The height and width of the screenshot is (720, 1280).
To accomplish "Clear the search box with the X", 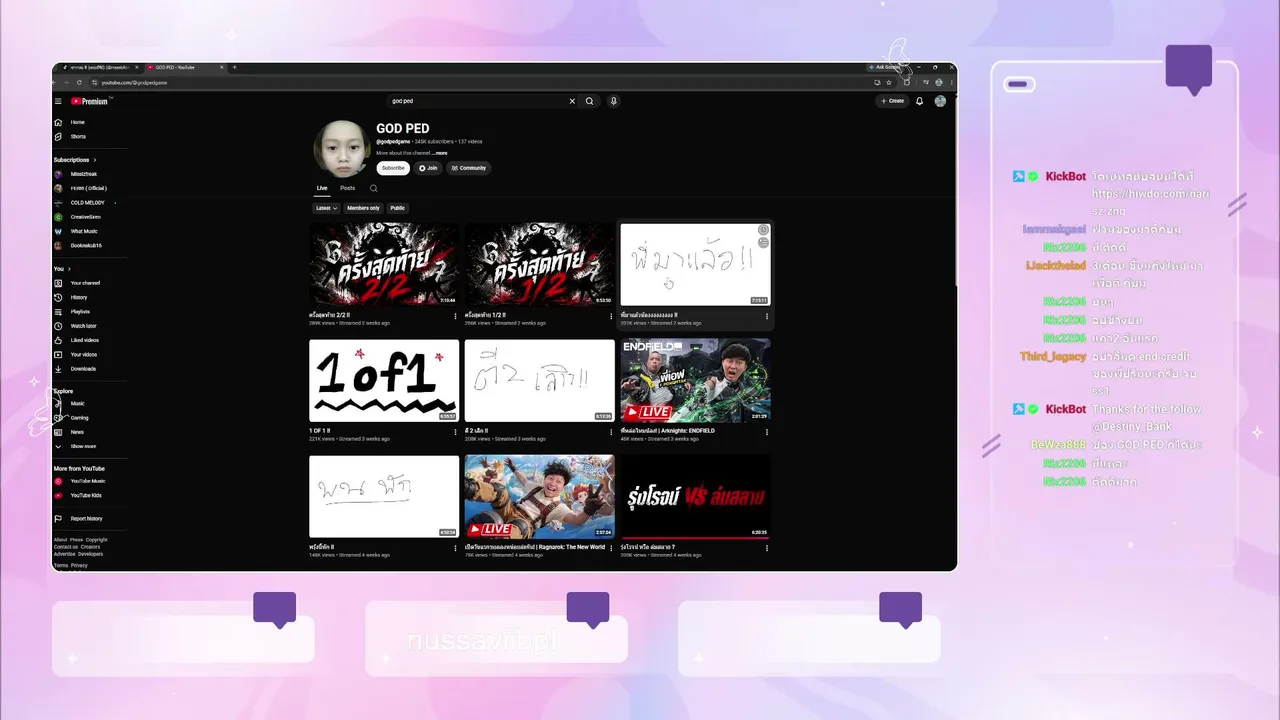I will click(572, 101).
